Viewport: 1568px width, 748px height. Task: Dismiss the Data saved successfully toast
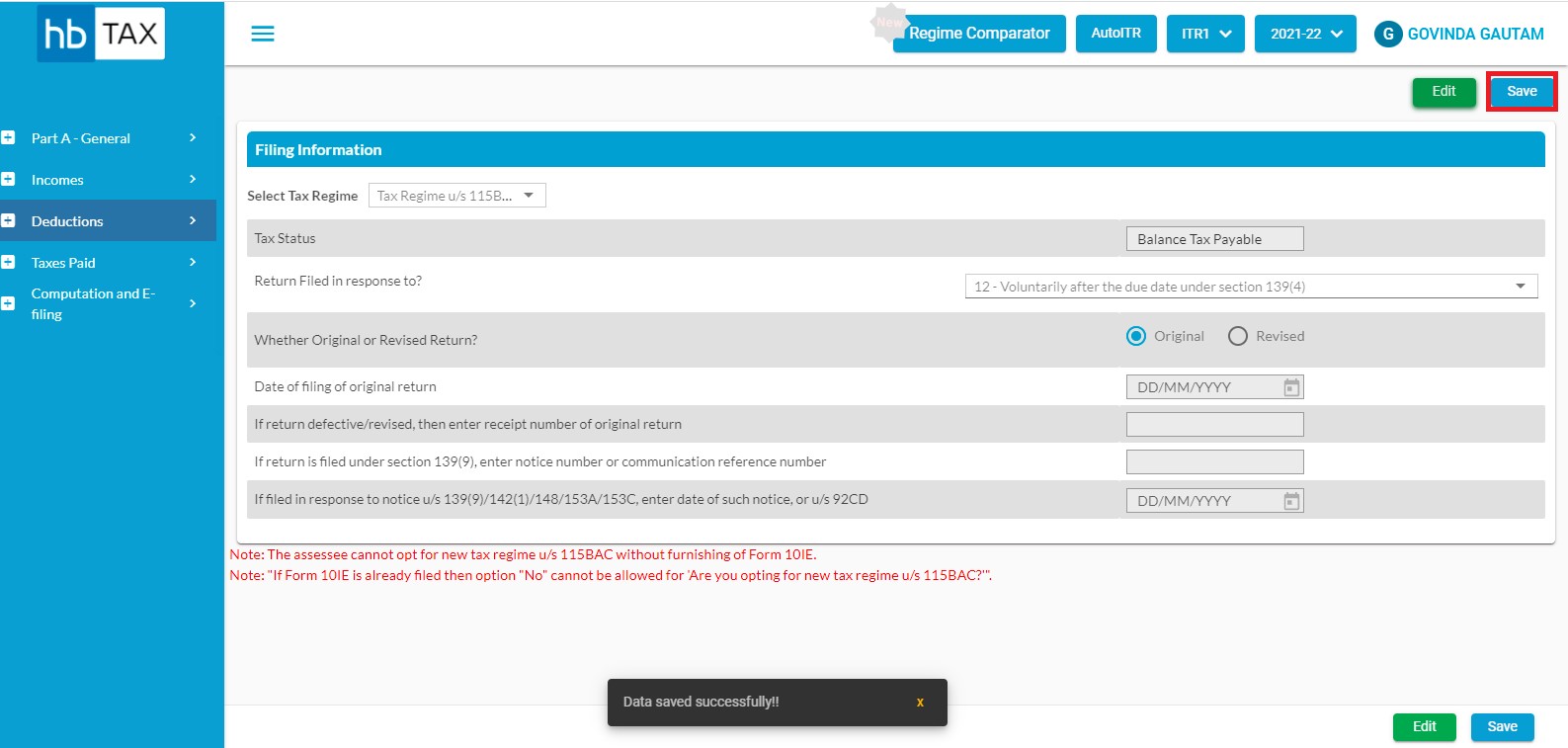pyautogui.click(x=920, y=703)
